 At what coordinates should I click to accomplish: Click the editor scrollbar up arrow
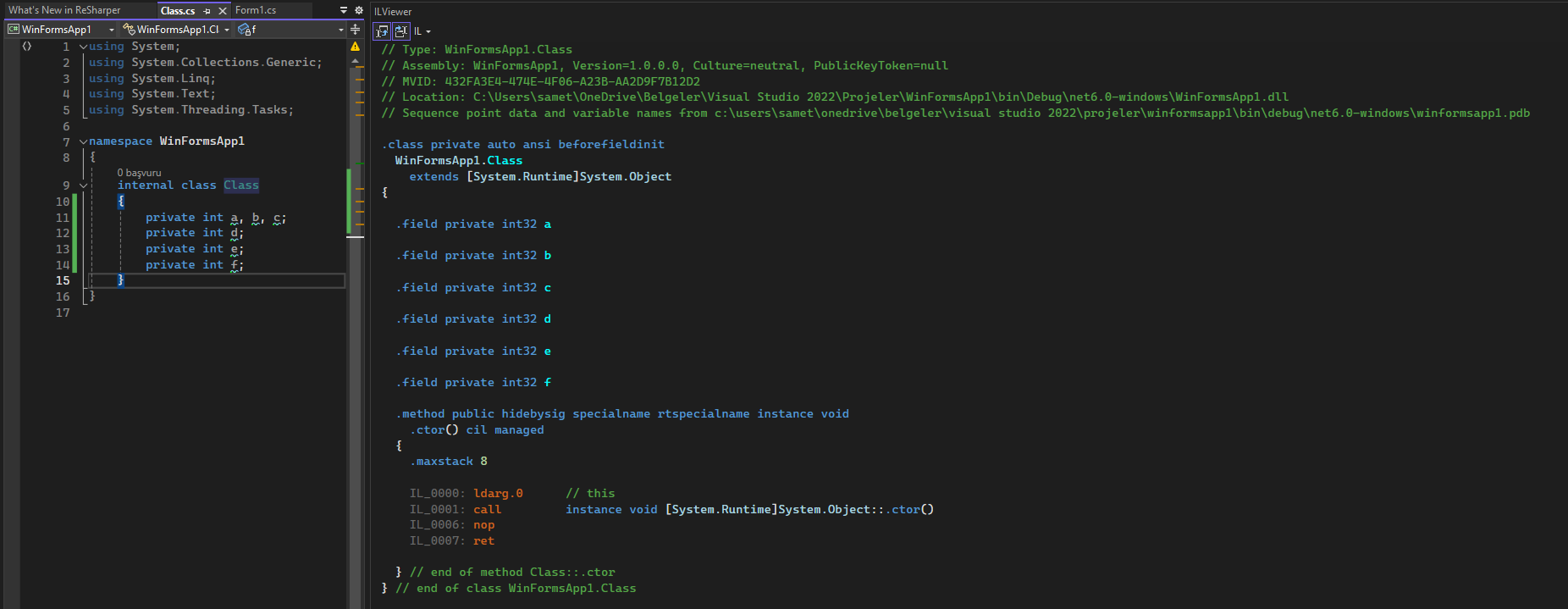tap(356, 61)
